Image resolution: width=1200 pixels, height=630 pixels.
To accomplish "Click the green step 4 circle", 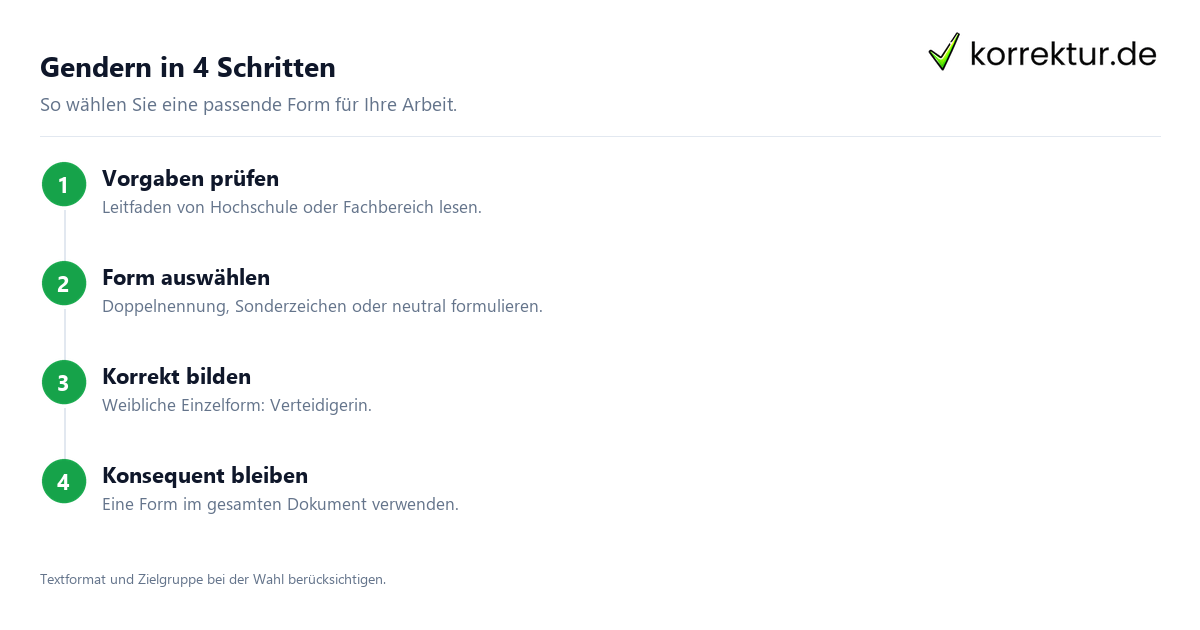I will [x=64, y=481].
